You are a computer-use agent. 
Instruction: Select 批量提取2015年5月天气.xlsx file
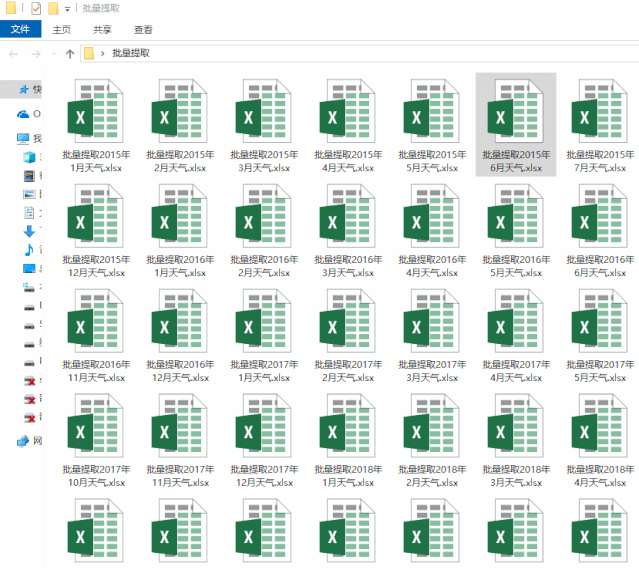(x=432, y=125)
